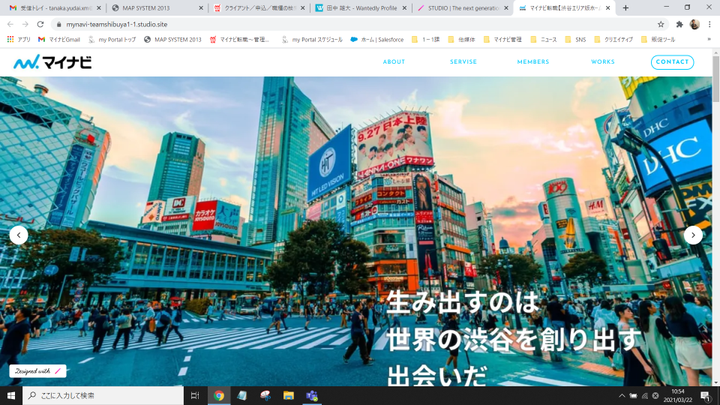The width and height of the screenshot is (720, 405).
Task: Go to next slide with right arrow
Action: click(x=693, y=235)
